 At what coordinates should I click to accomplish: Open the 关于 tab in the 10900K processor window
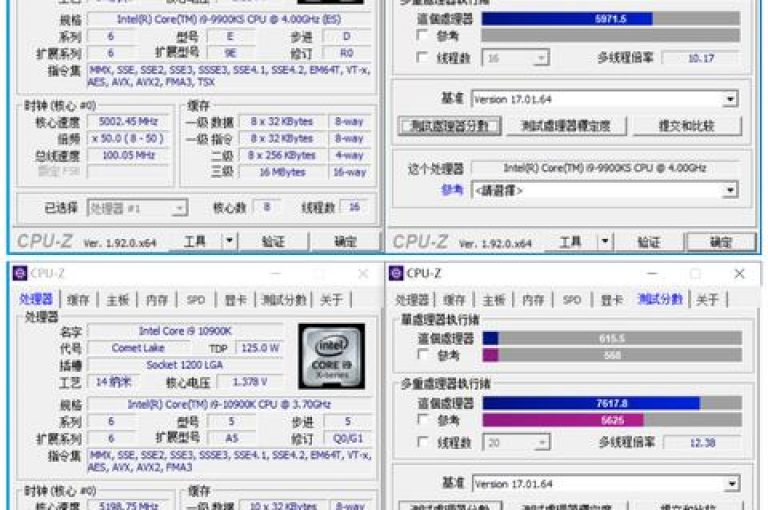coord(331,299)
